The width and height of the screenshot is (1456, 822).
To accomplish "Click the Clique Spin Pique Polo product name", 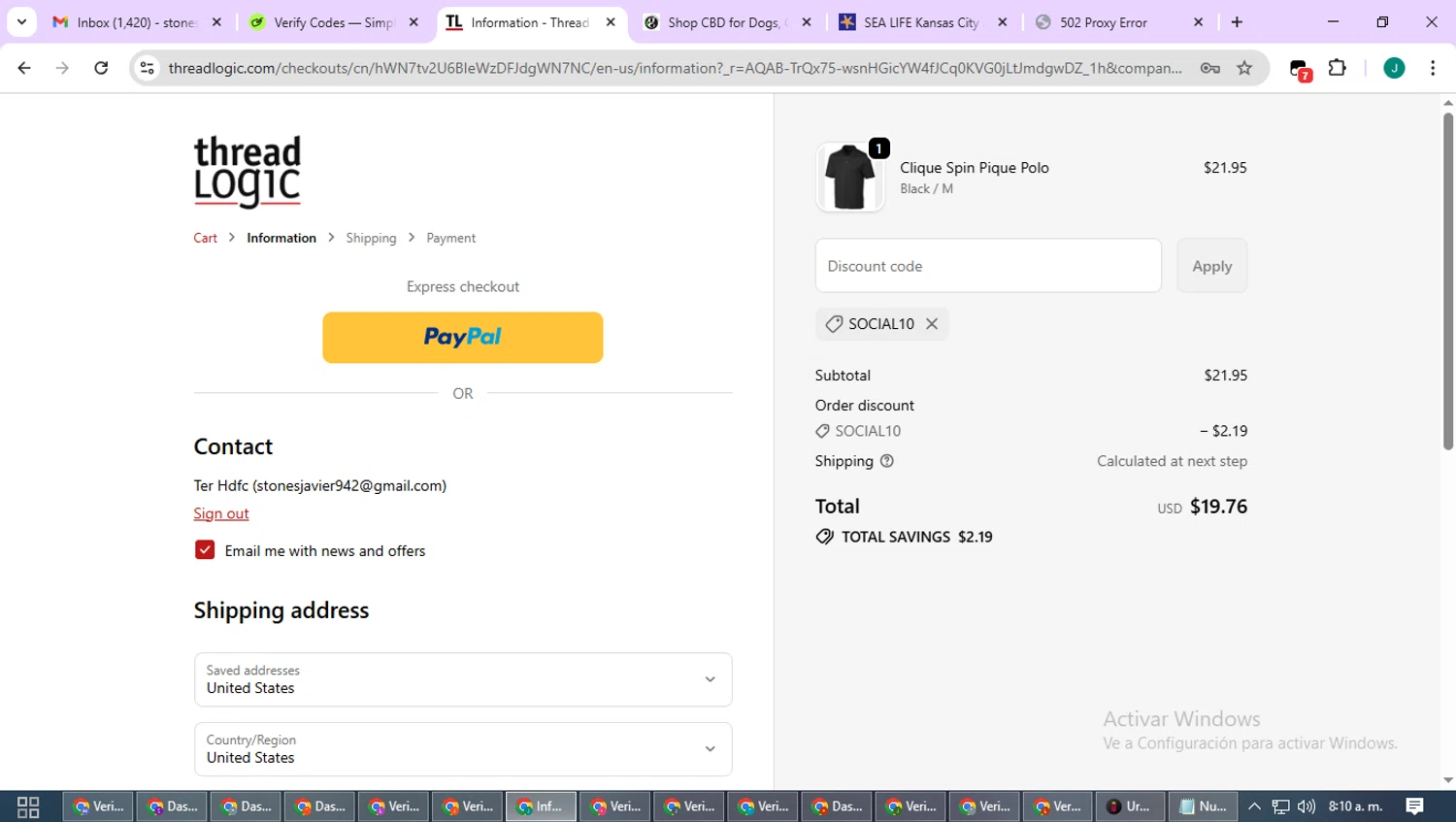I will point(975,168).
